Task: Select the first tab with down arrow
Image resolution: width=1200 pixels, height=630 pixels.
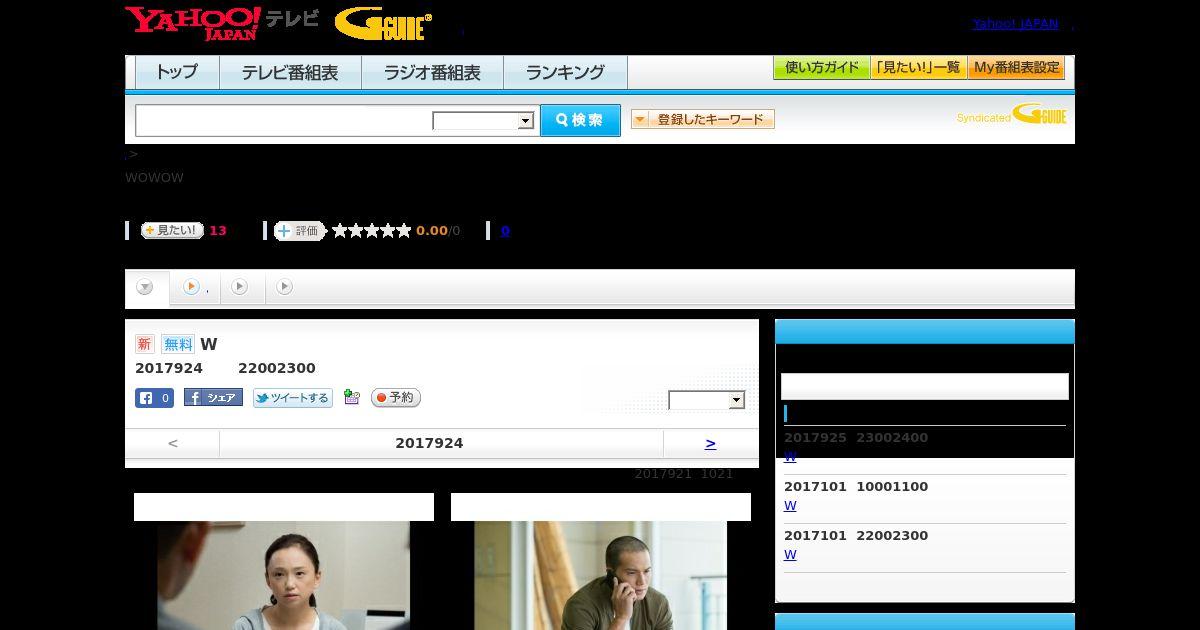Action: tap(146, 288)
